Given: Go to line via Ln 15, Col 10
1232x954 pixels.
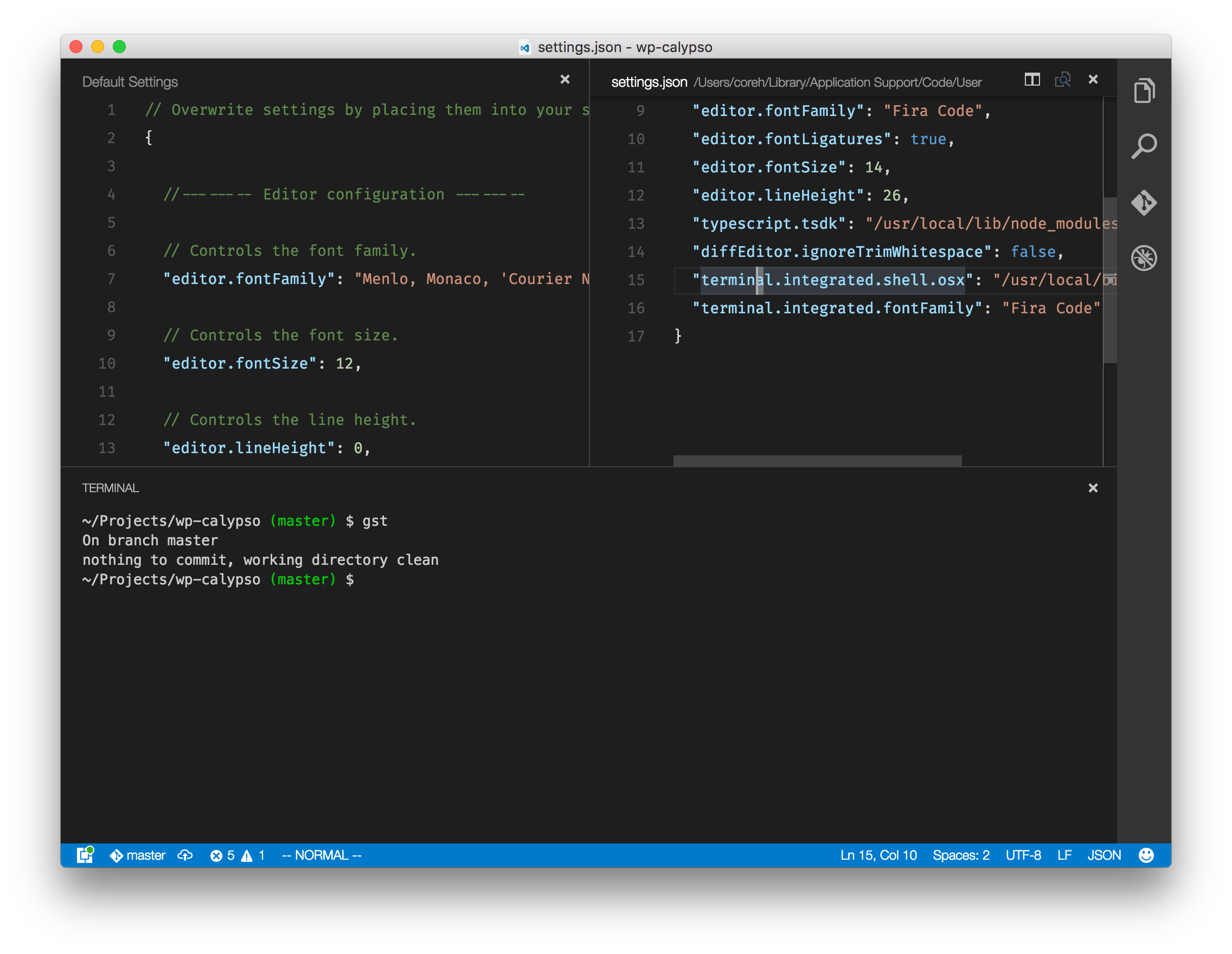Looking at the screenshot, I should pyautogui.click(x=878, y=855).
